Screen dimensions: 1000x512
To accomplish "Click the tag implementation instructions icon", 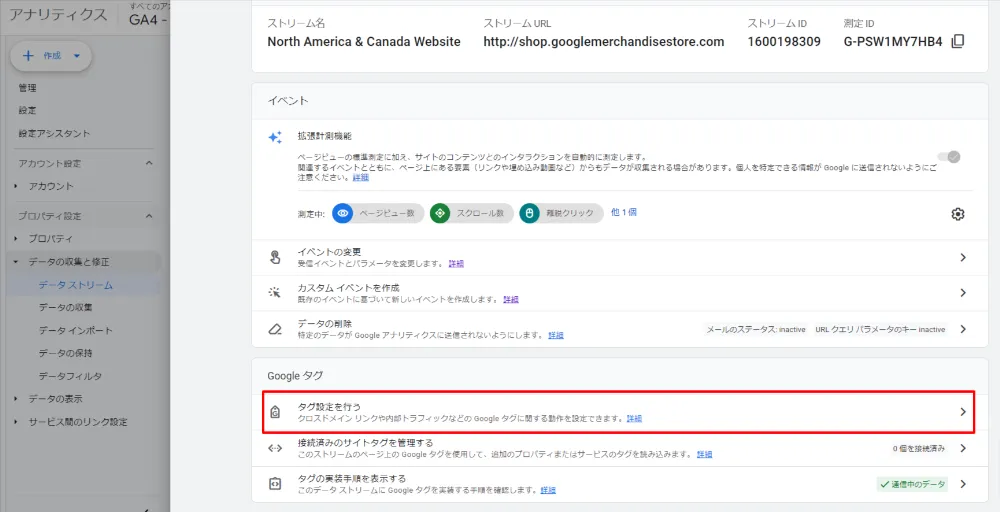I will [x=275, y=484].
